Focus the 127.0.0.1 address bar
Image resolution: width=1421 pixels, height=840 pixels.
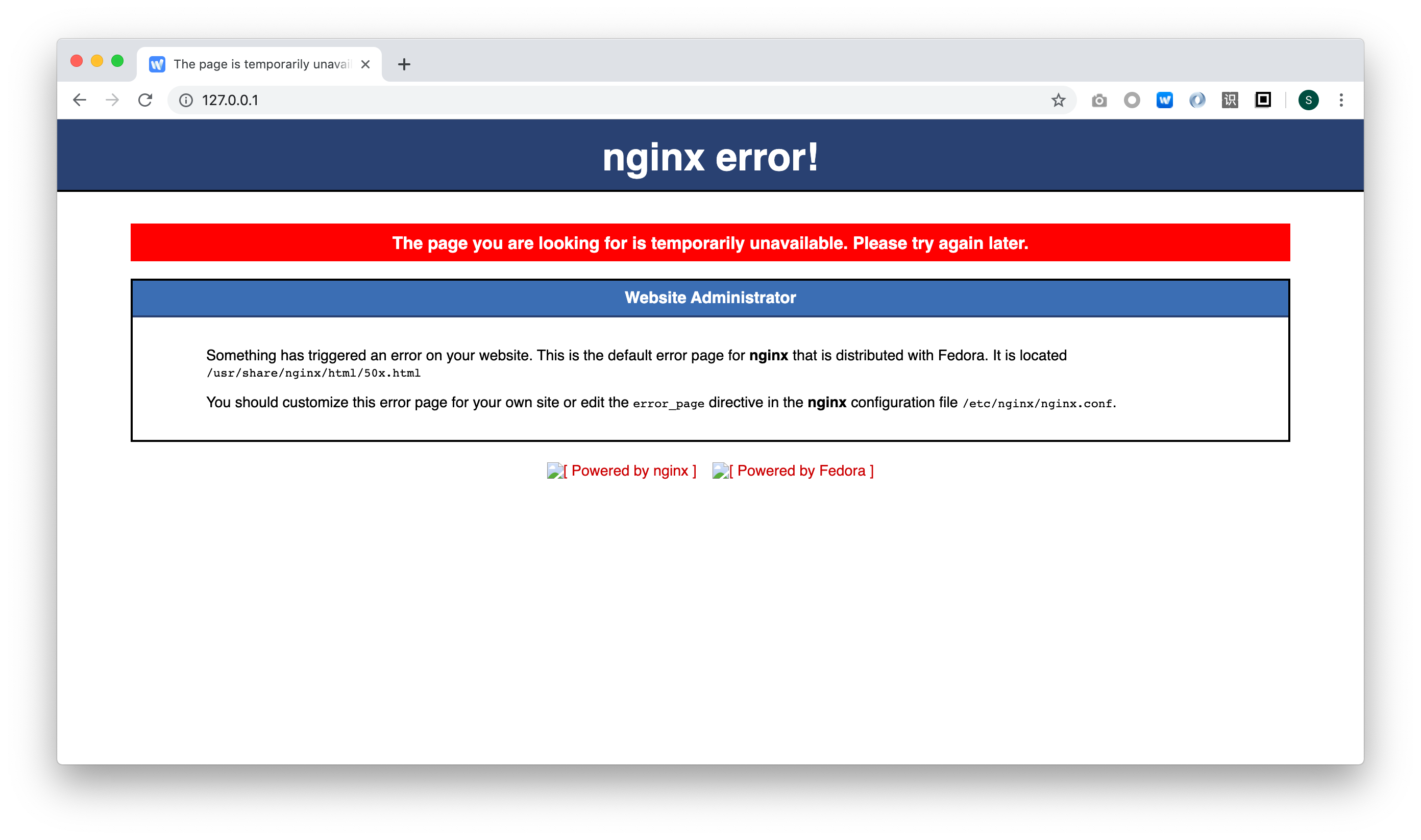(622, 100)
